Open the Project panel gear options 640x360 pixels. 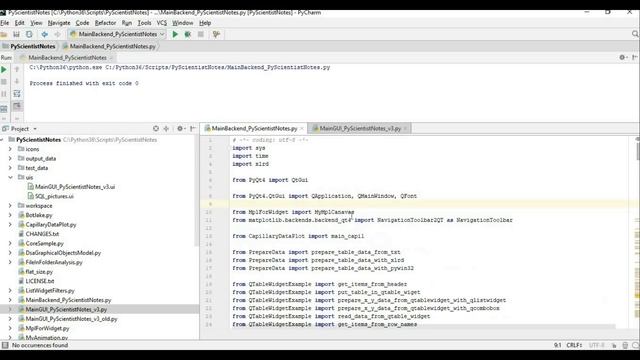pyautogui.click(x=180, y=129)
